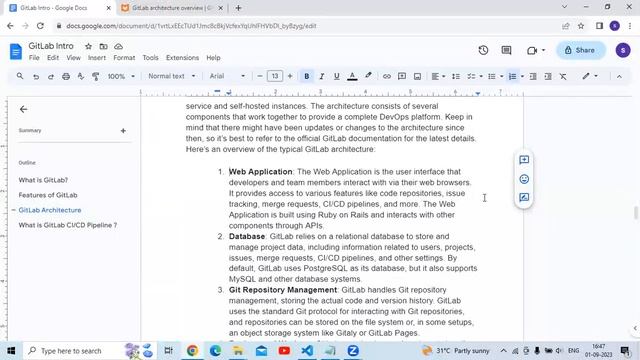Toggle the bulleted list button

click(x=492, y=76)
